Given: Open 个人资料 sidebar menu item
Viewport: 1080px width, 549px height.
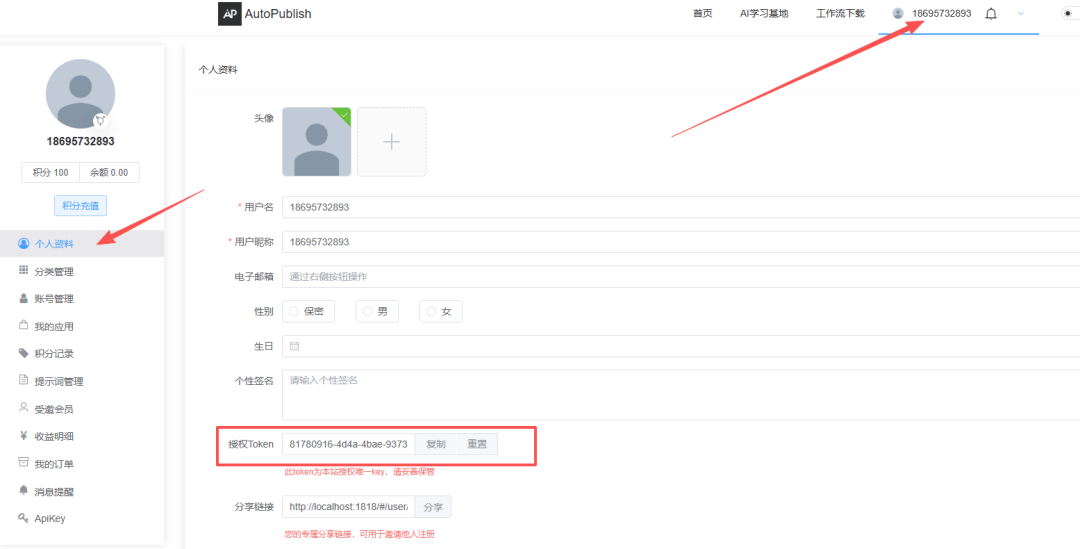Looking at the screenshot, I should point(82,243).
